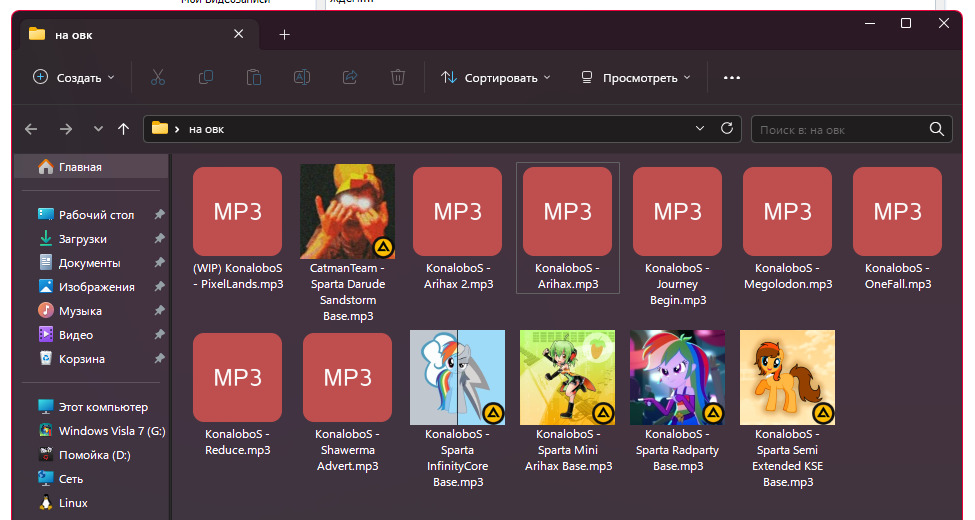Click the Paste clipboard icon
This screenshot has height=520, width=975.
point(254,77)
